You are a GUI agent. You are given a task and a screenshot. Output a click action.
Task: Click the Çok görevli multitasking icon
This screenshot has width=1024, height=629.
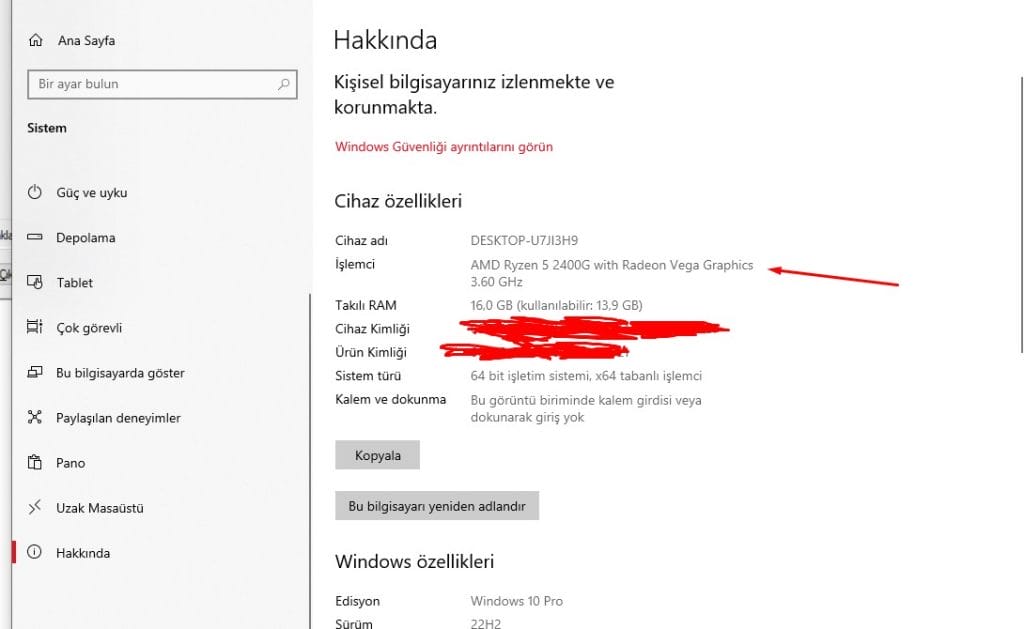(x=35, y=328)
